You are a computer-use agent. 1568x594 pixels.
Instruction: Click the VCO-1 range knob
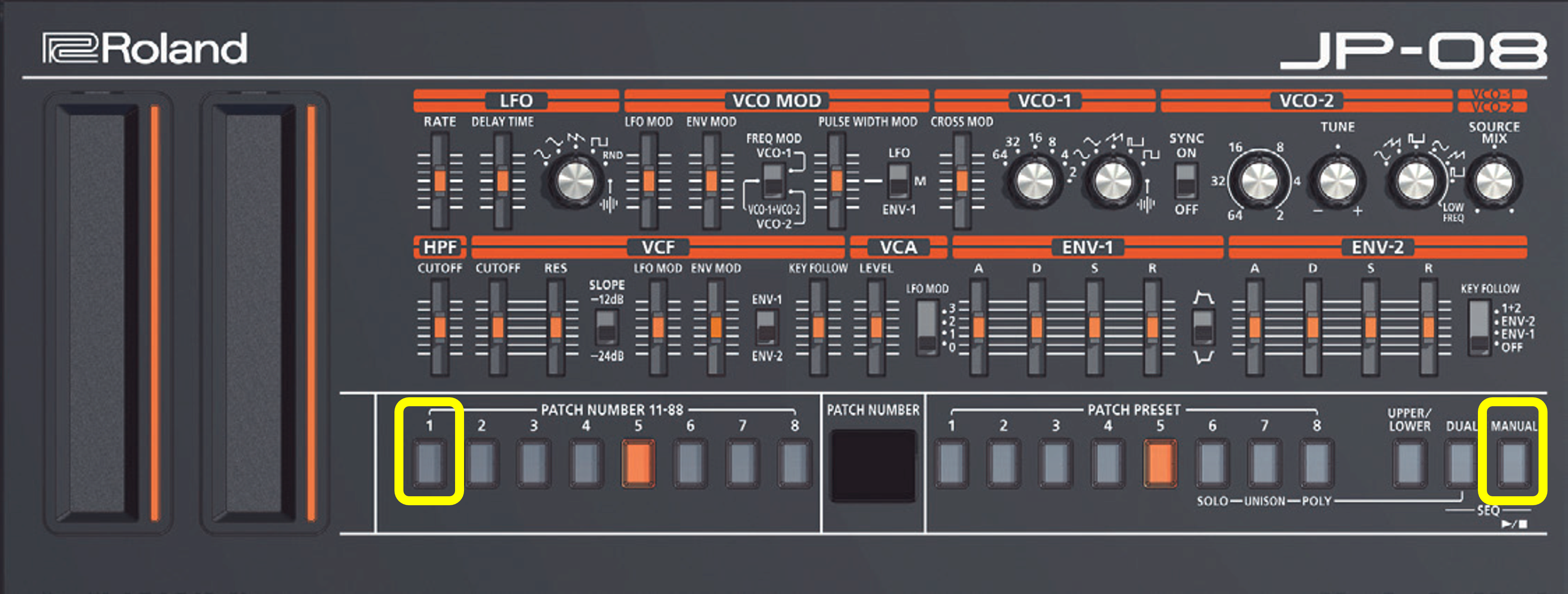coord(1034,180)
